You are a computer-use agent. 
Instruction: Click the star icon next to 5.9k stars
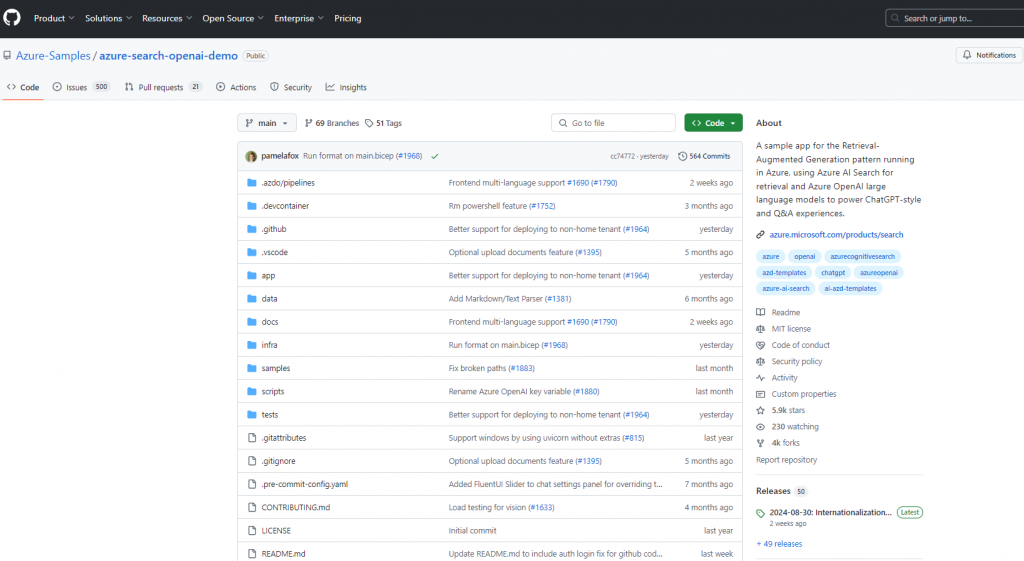760,410
